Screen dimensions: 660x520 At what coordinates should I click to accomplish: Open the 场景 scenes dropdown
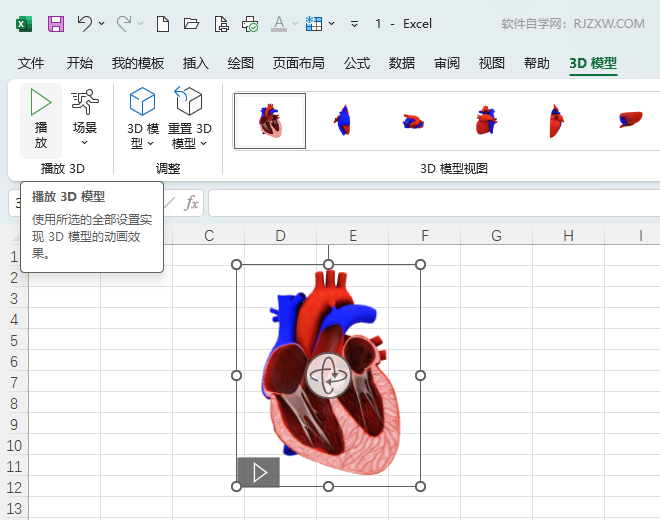pyautogui.click(x=85, y=118)
